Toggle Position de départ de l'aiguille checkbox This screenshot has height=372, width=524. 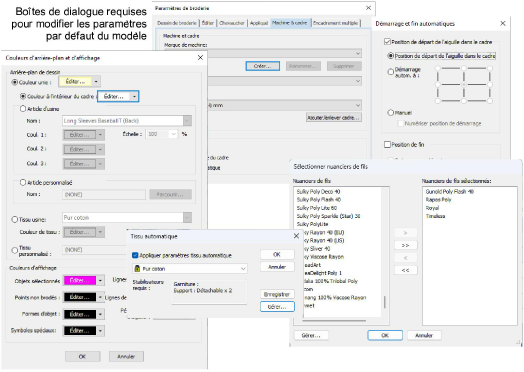[387, 41]
